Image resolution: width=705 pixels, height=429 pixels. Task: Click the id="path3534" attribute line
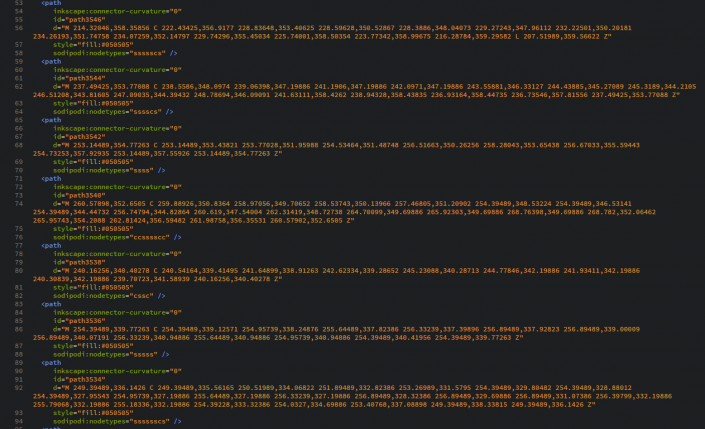(x=79, y=379)
